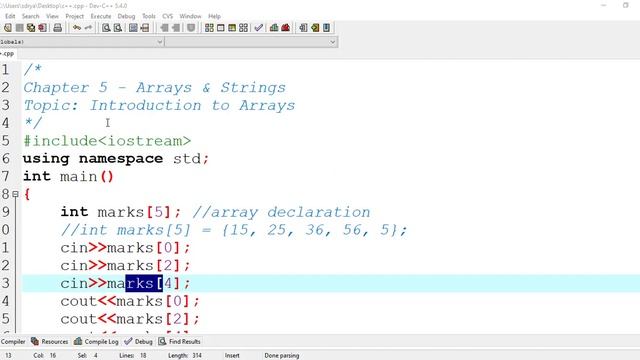
Task: Open the CVS menu
Action: (x=167, y=16)
